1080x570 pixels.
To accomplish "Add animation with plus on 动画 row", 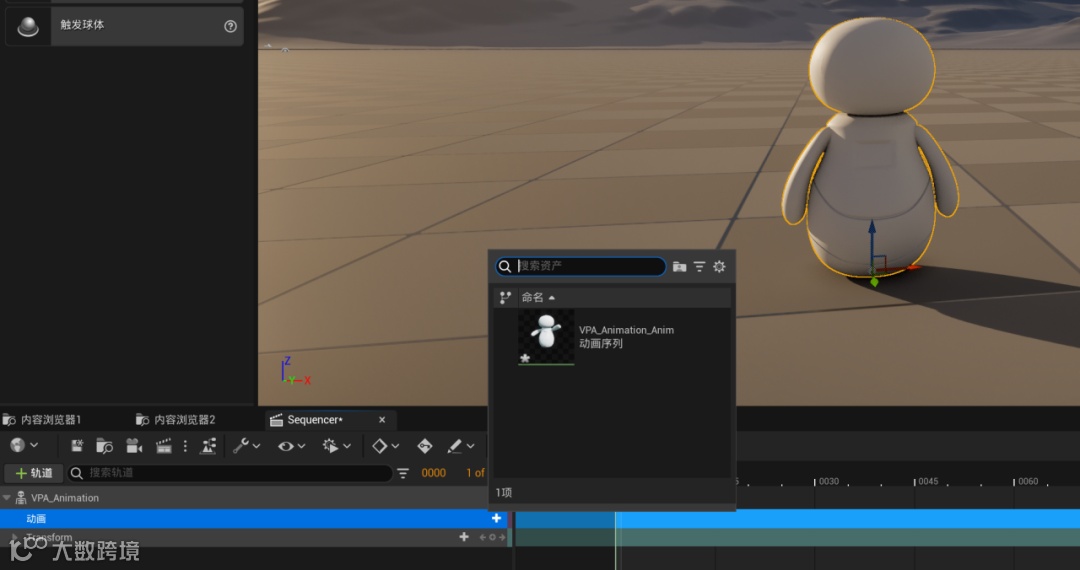I will pos(496,518).
